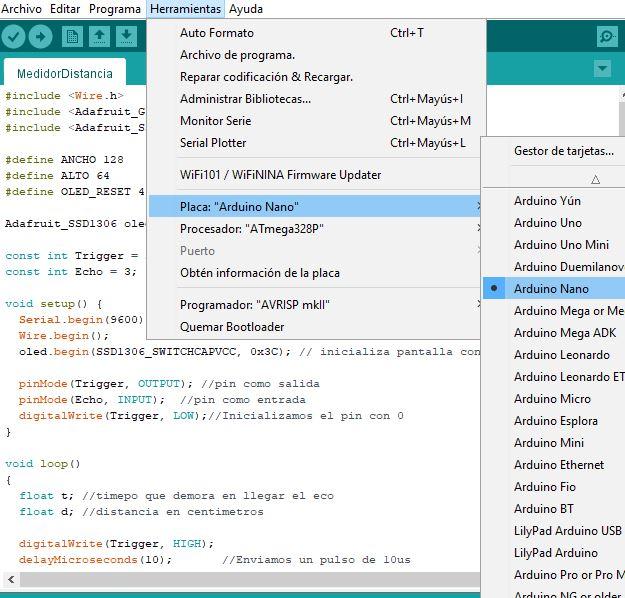625x598 pixels.
Task: Pick Arduino Ethernet from board list
Action: (554, 464)
